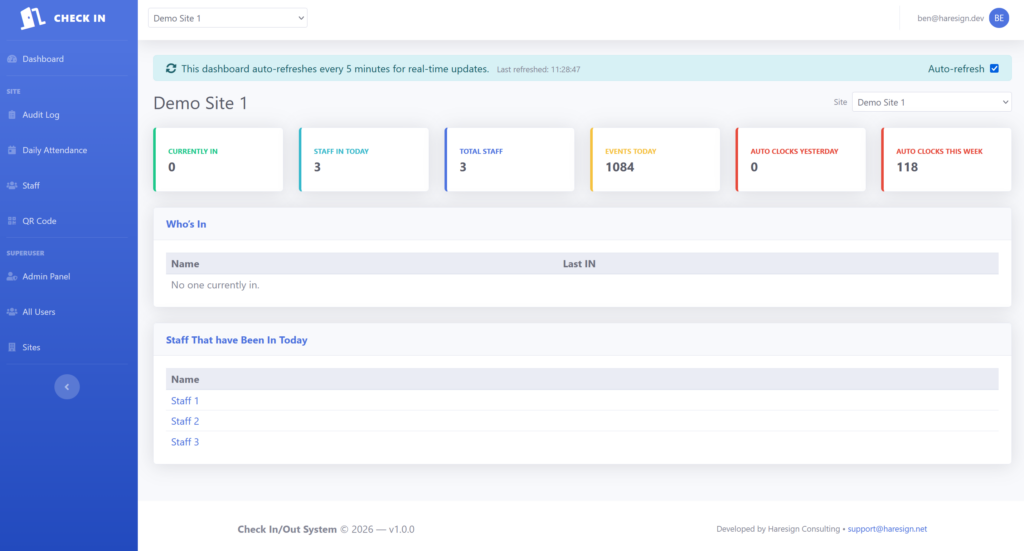Open All Users menu item
The image size is (1024, 551).
39,312
